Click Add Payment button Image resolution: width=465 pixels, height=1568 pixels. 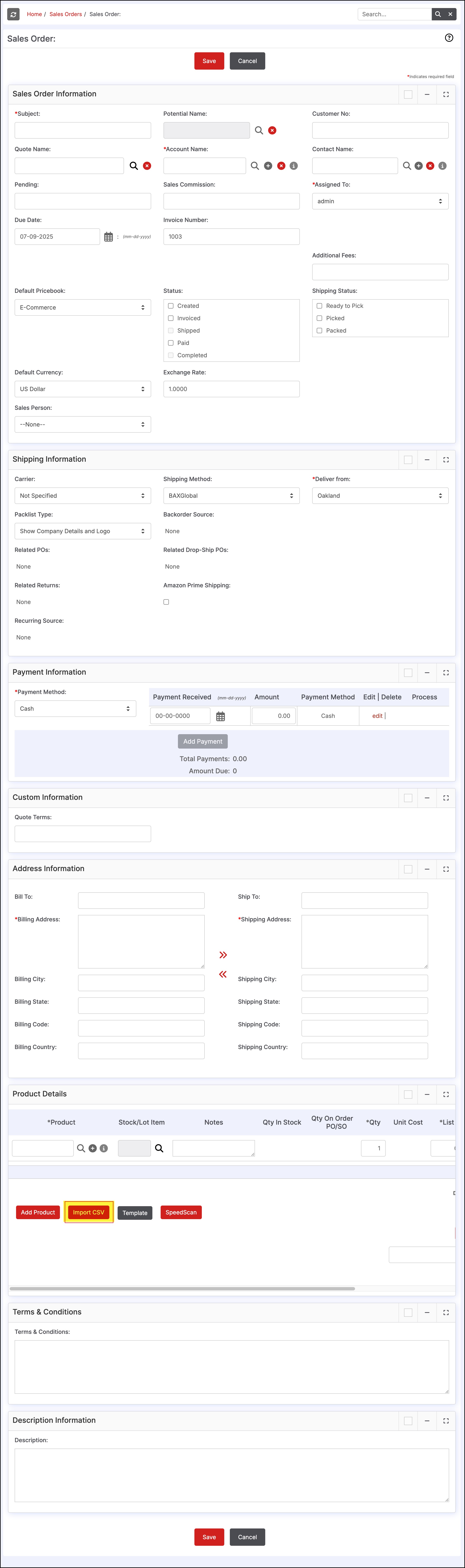click(203, 741)
